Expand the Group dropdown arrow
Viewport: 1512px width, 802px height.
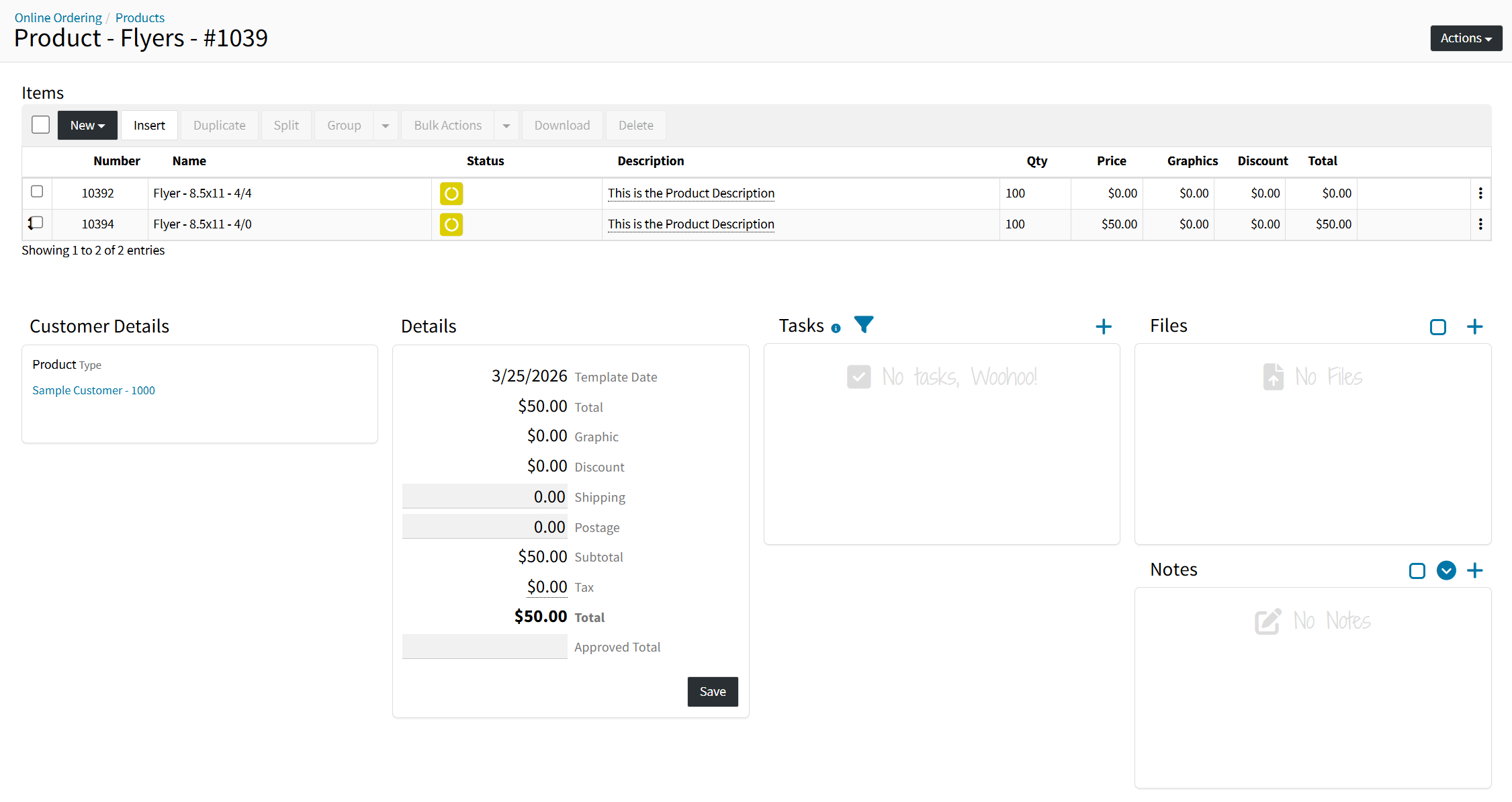pyautogui.click(x=386, y=126)
